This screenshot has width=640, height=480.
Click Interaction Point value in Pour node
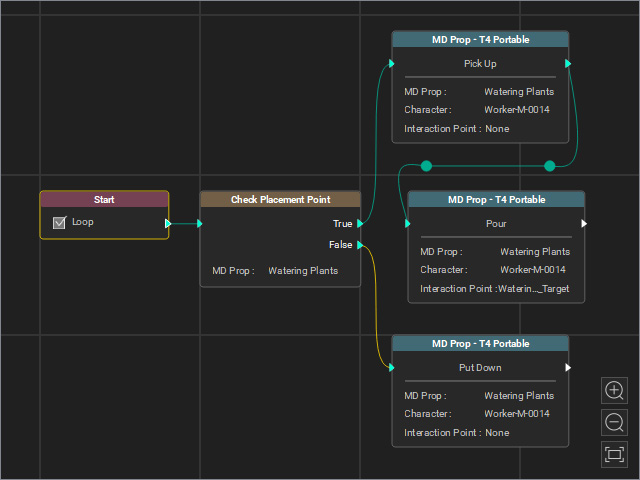click(x=533, y=289)
